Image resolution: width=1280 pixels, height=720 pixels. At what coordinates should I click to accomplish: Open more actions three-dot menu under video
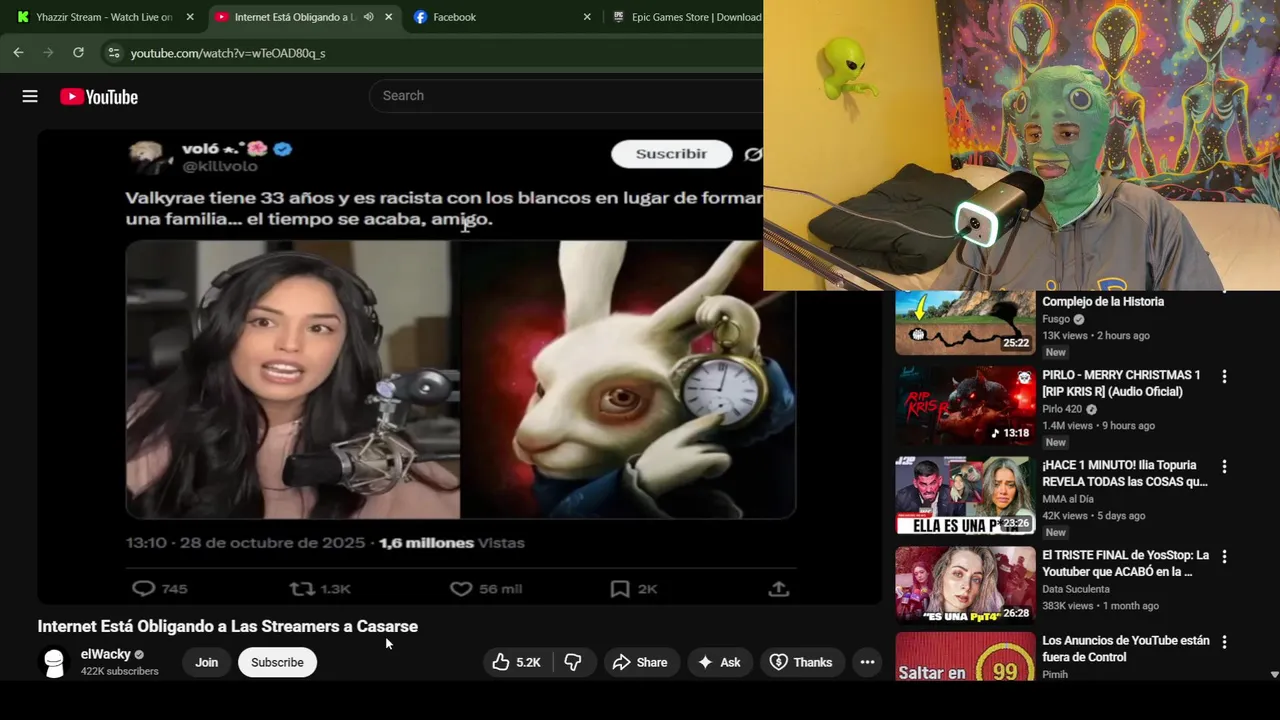coord(867,662)
